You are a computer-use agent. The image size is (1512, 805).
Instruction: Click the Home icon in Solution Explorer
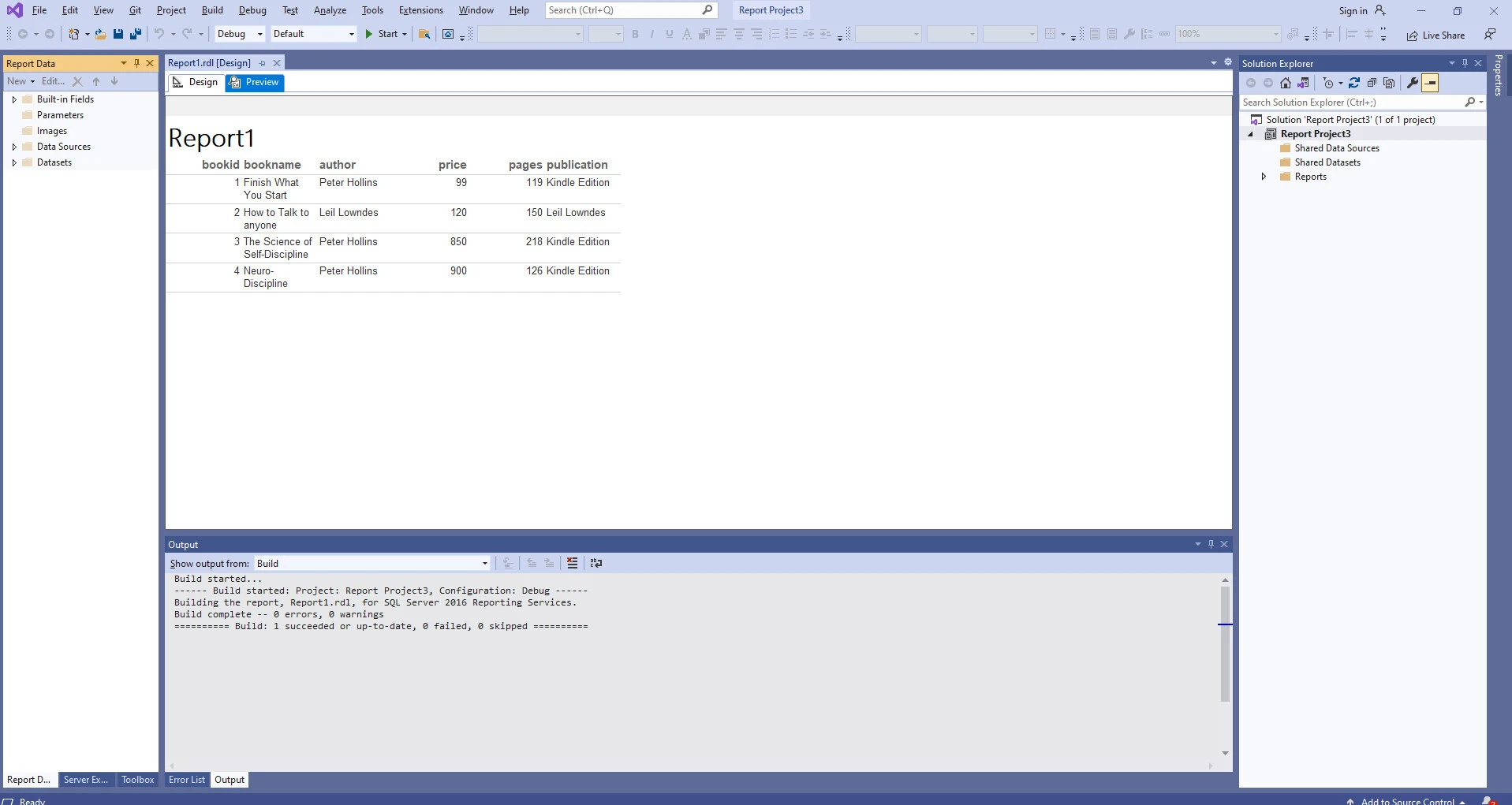tap(1286, 83)
